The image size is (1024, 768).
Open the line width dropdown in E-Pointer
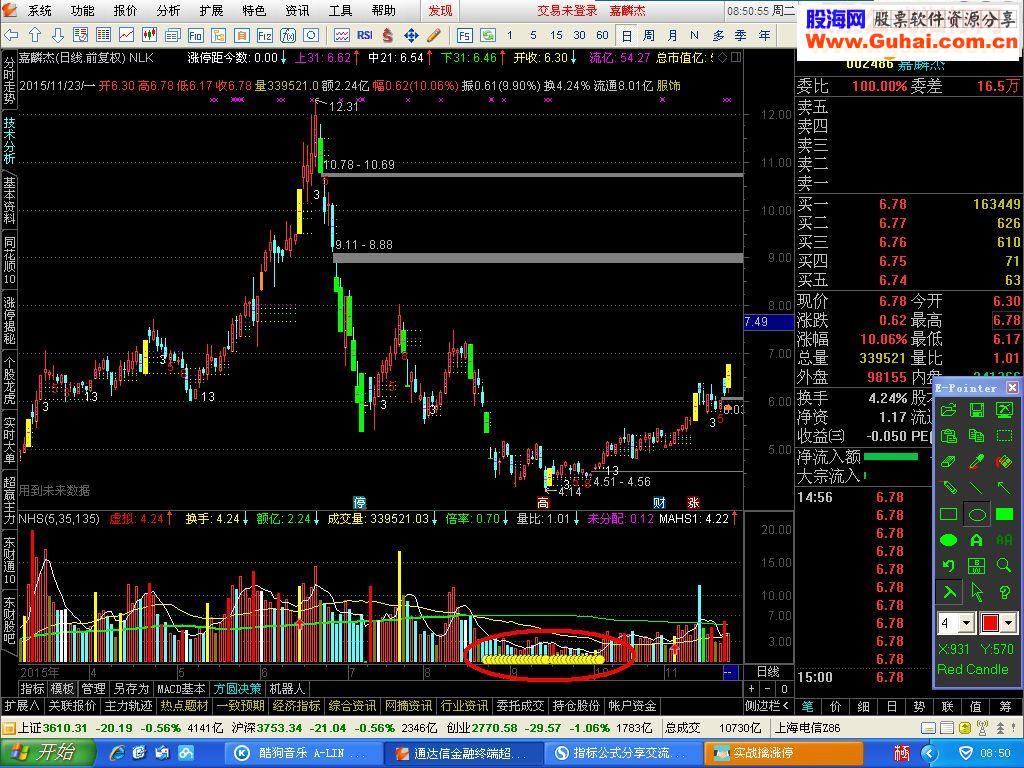tap(967, 623)
